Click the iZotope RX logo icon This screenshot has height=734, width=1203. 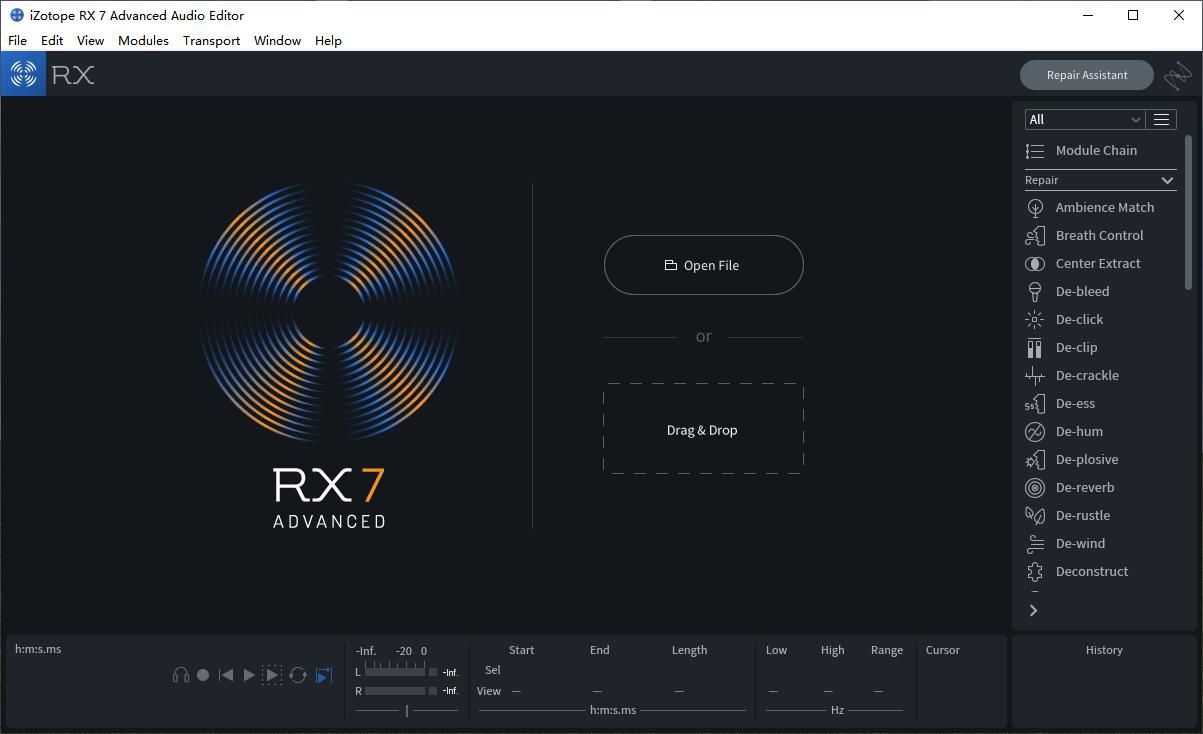point(23,74)
